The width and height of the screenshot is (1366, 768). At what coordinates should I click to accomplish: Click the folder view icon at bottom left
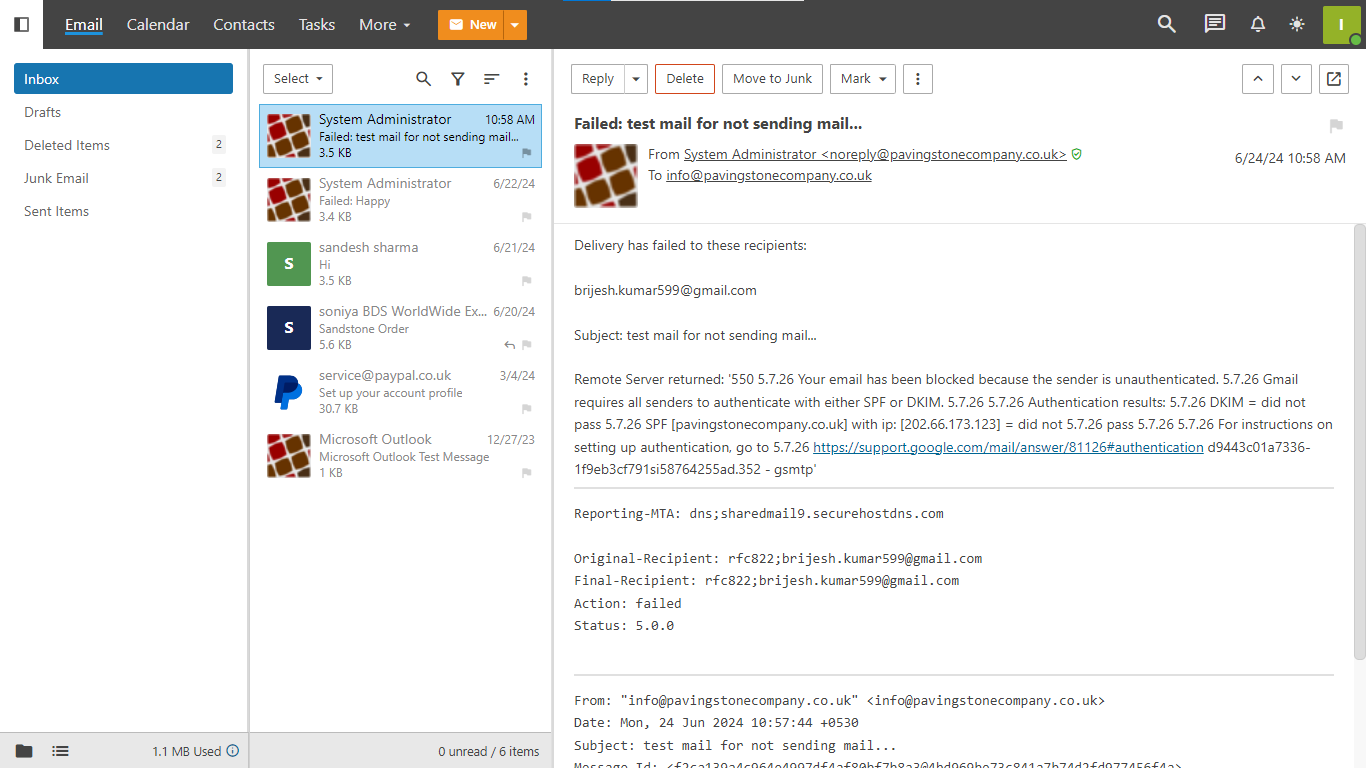click(24, 751)
